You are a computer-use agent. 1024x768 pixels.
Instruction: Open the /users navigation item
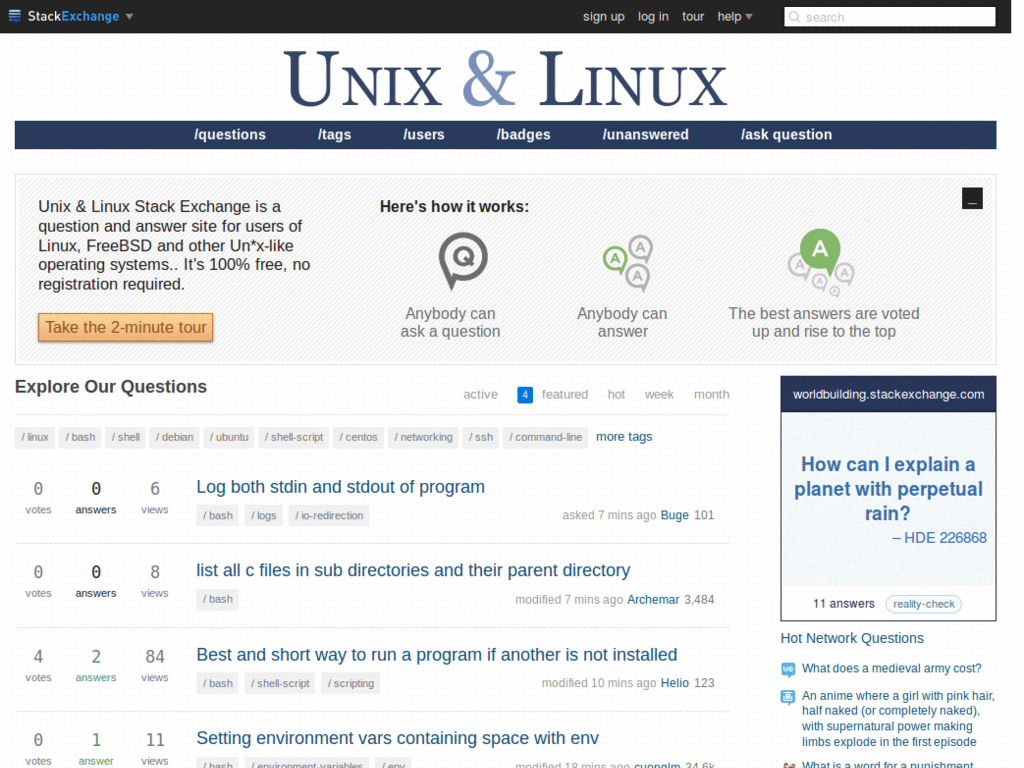pos(424,135)
